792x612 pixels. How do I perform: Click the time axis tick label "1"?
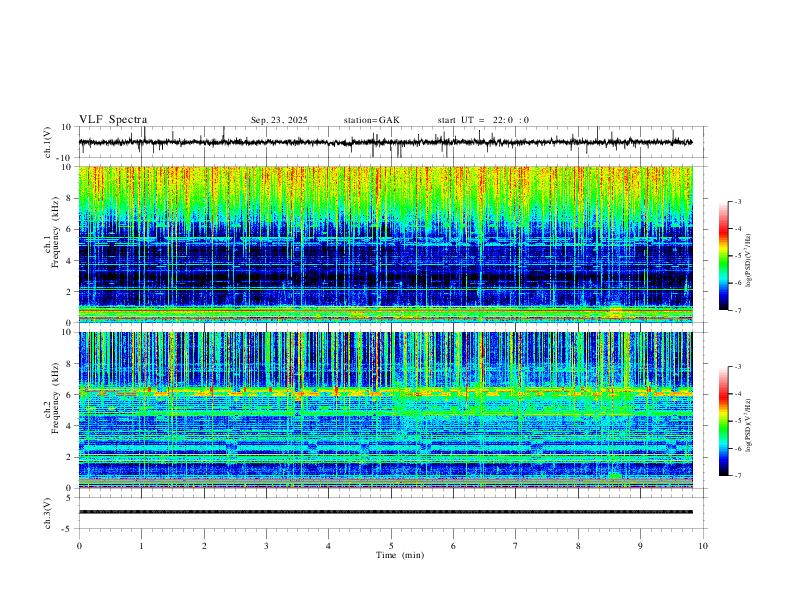click(141, 546)
